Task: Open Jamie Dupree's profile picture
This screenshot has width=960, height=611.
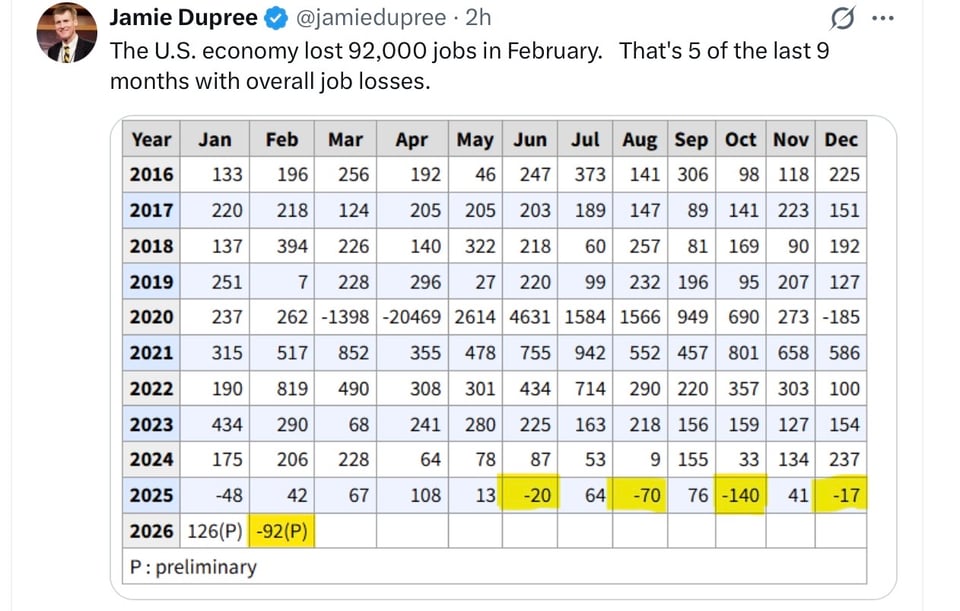Action: coord(67,33)
